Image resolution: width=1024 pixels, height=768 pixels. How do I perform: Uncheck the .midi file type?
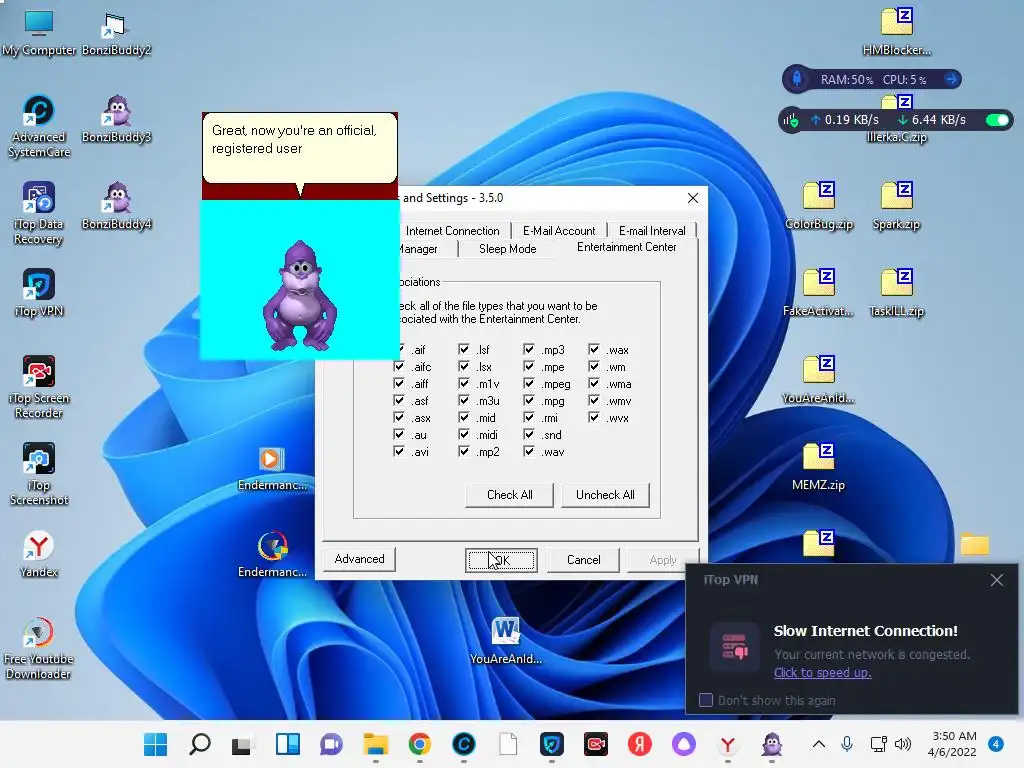464,434
